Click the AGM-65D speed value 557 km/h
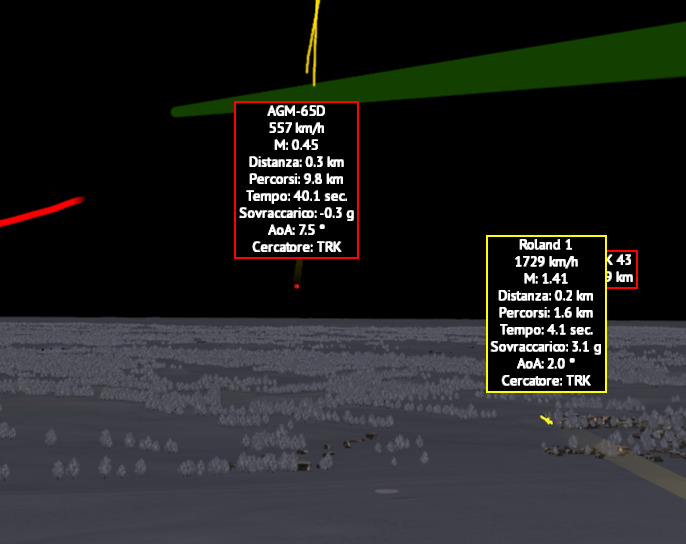 [296, 128]
